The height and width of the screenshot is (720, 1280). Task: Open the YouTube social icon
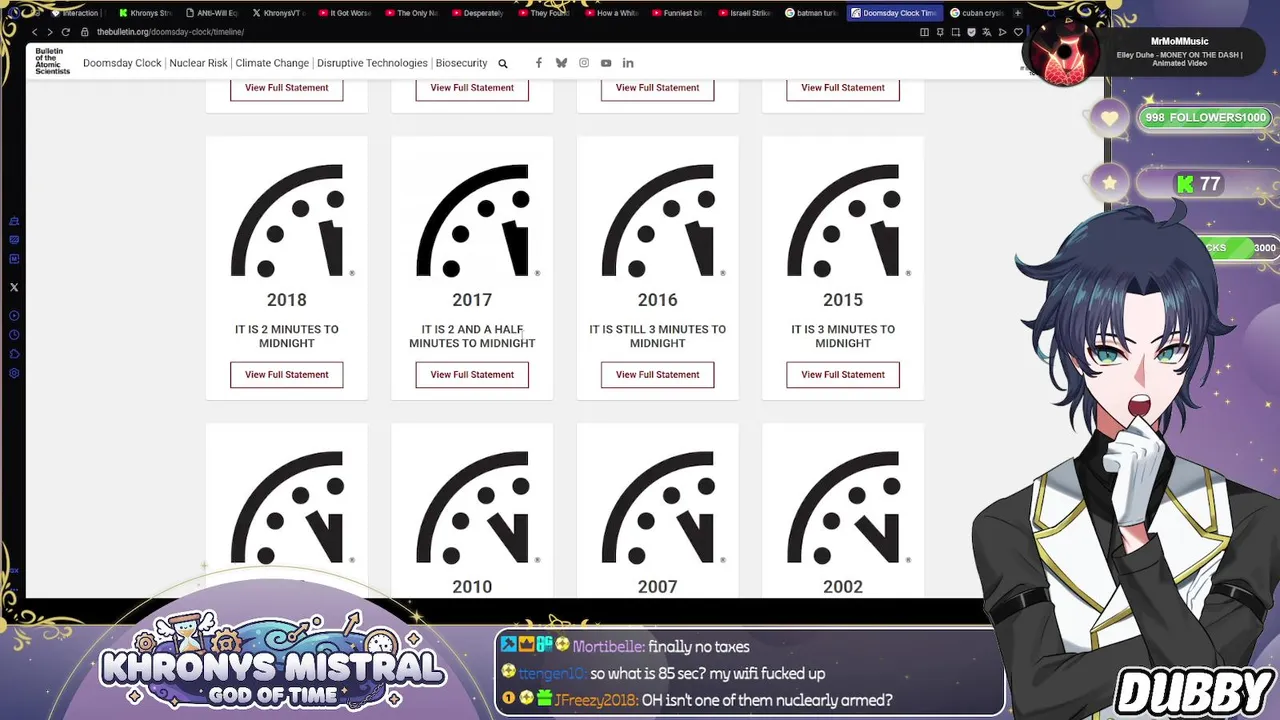606,63
